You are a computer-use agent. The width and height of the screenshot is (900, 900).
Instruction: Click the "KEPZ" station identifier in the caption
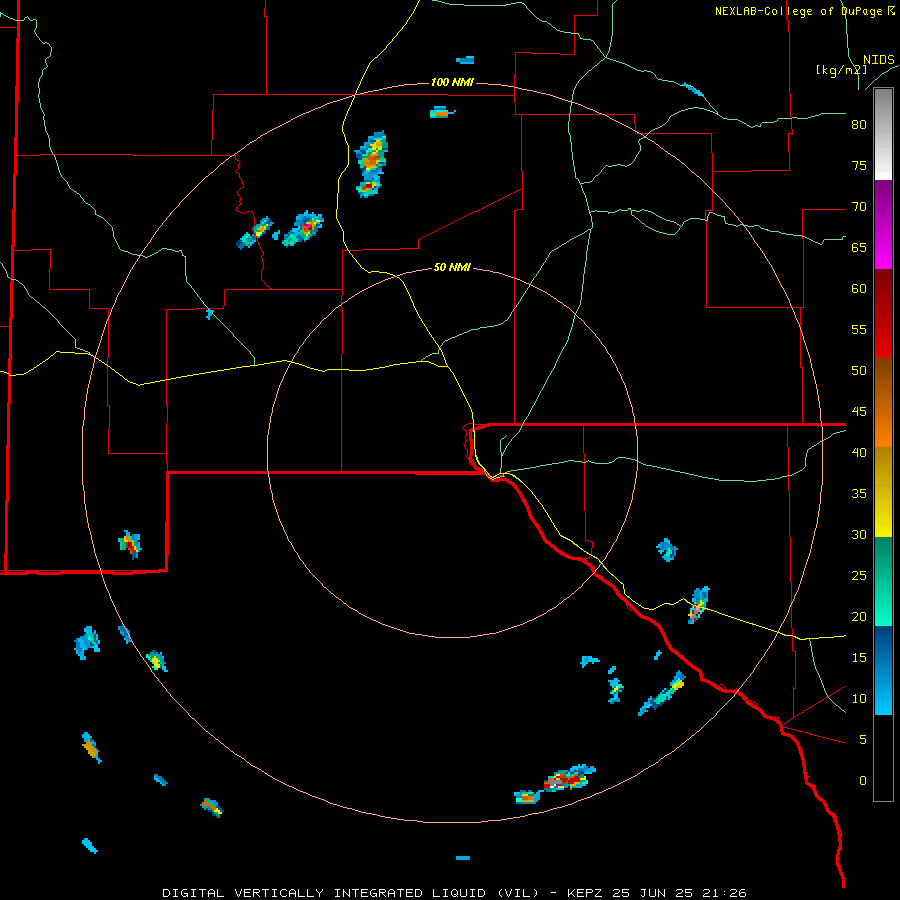(586, 893)
